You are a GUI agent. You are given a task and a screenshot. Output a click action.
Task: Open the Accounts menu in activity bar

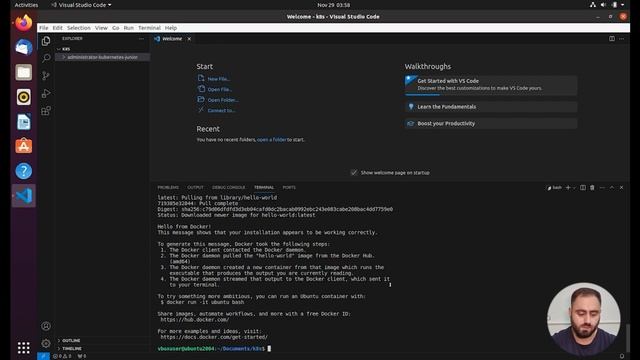[x=46, y=326]
